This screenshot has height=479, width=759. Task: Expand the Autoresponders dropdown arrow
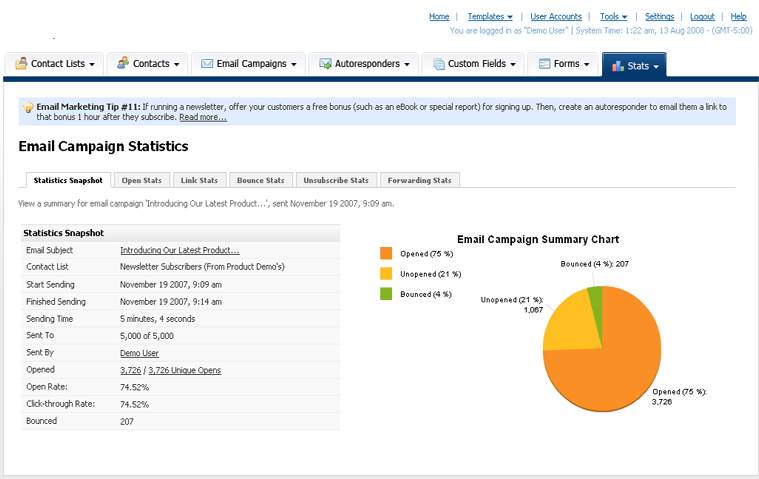point(407,64)
